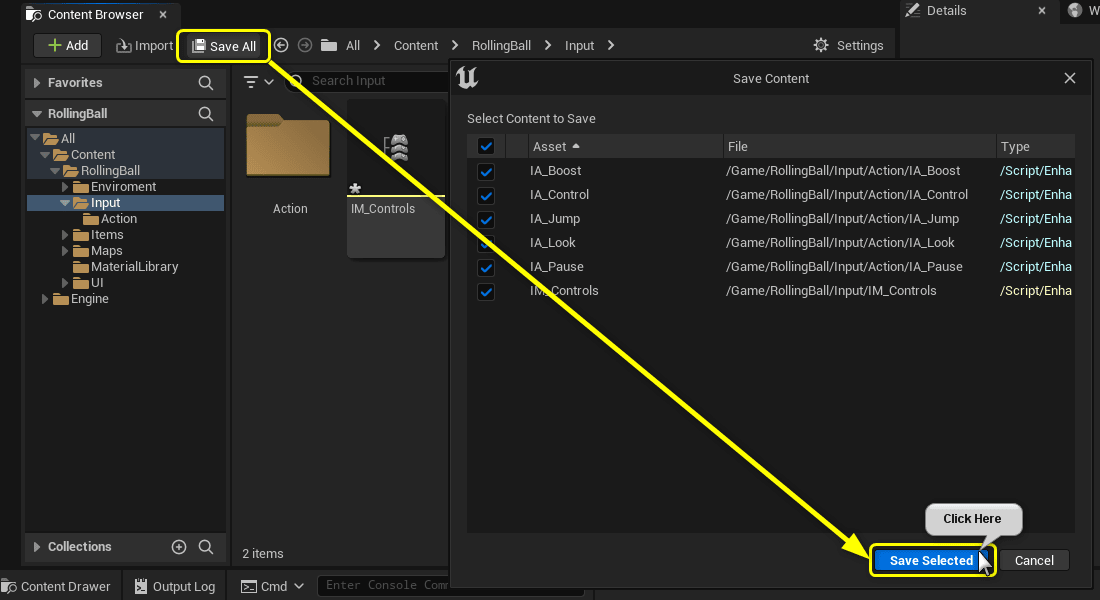Toggle the select-all checkbox in Save Content header

[486, 146]
